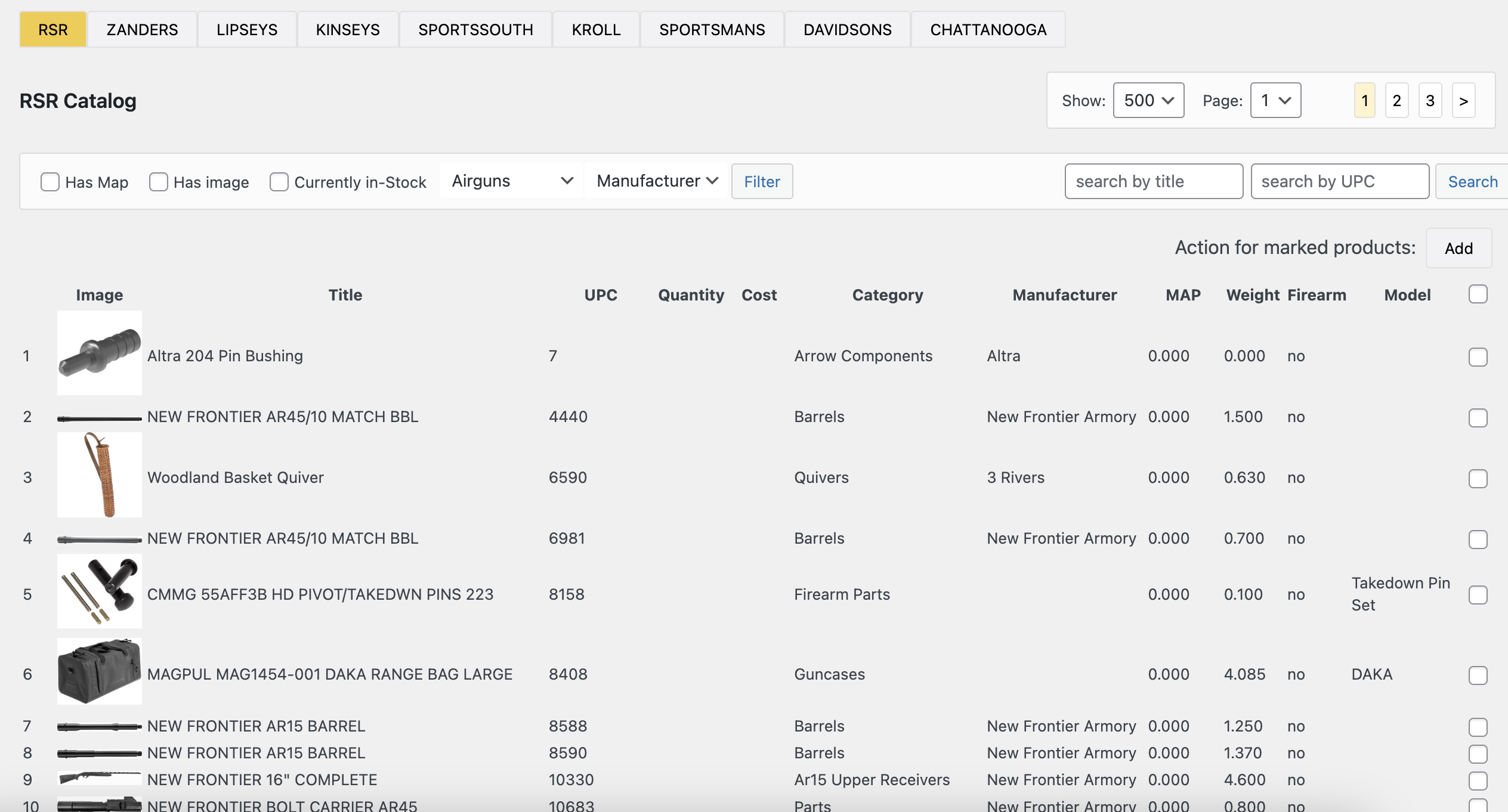The width and height of the screenshot is (1508, 812).
Task: Go to the CHATTANOOGA tab
Action: 988,29
